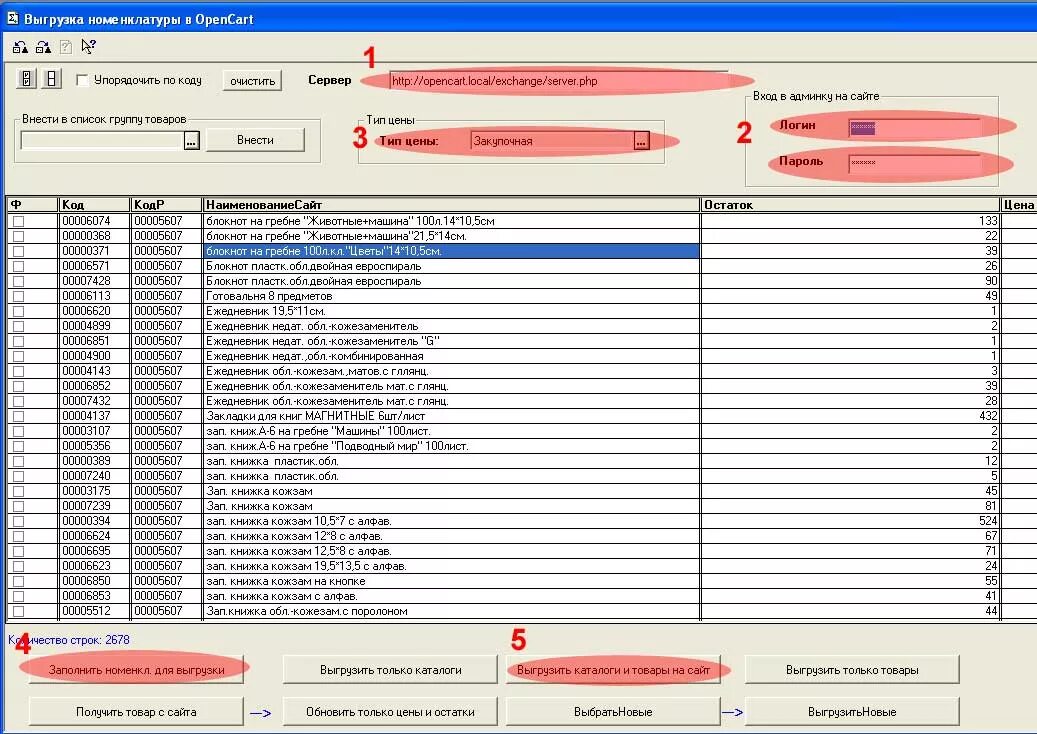This screenshot has height=734, width=1037.
Task: Click the Остаток value '133'
Action: click(x=988, y=221)
